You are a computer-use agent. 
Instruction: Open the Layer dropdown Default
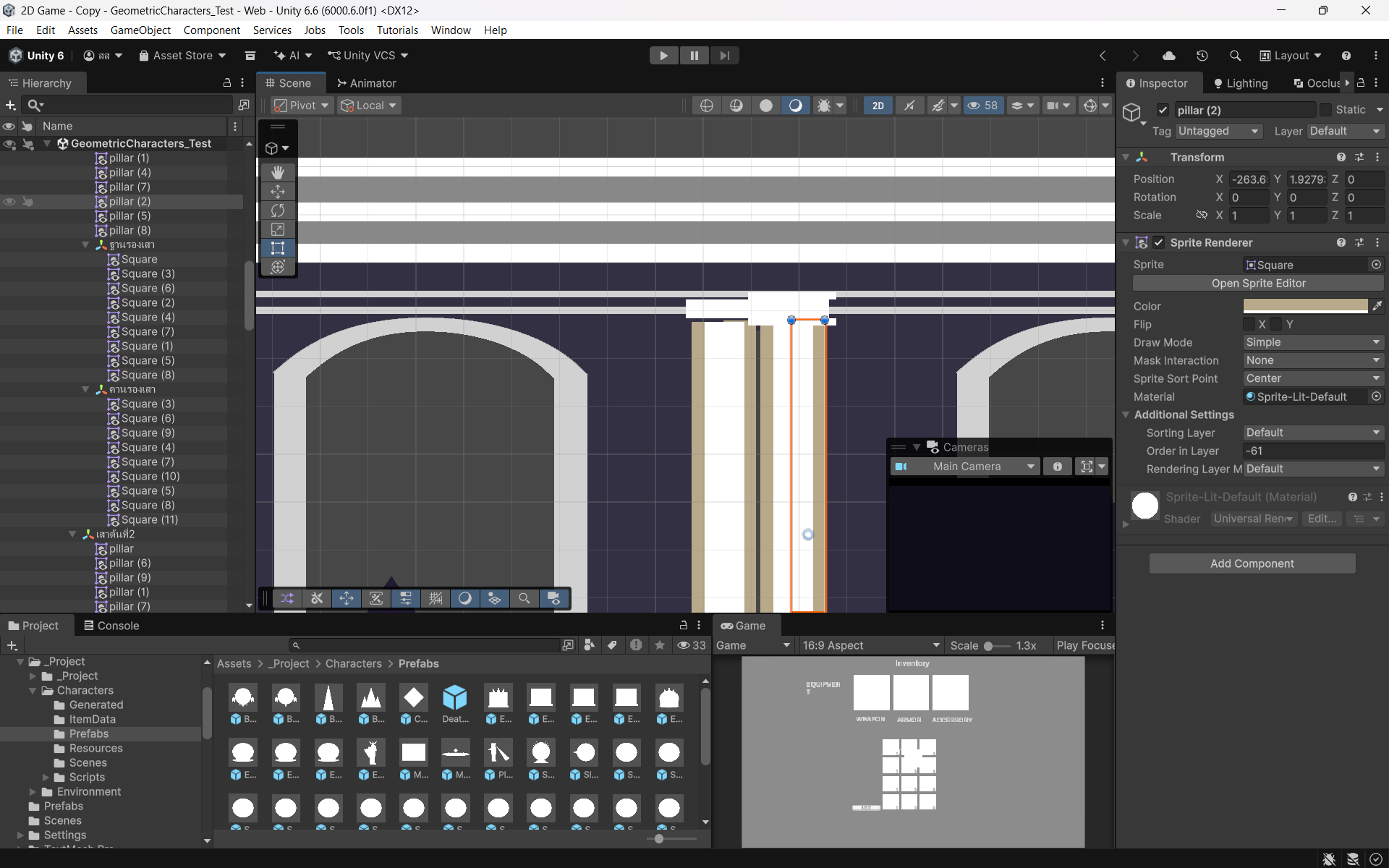click(x=1346, y=131)
